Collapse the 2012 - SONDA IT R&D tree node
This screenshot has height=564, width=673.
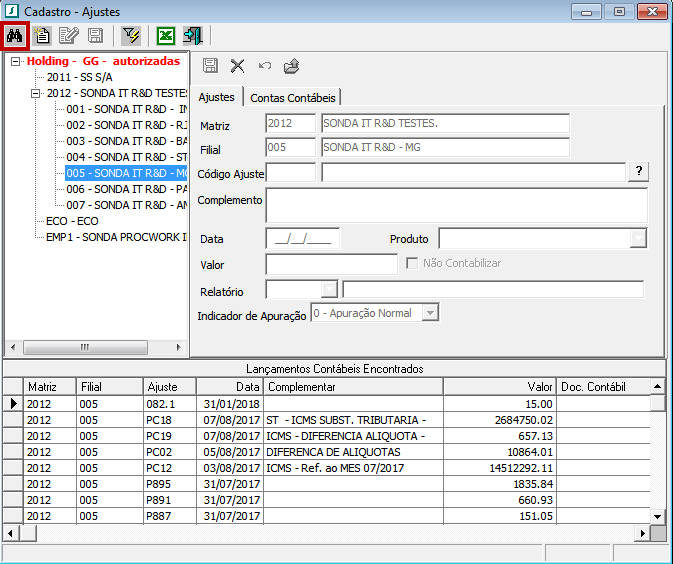[36, 93]
